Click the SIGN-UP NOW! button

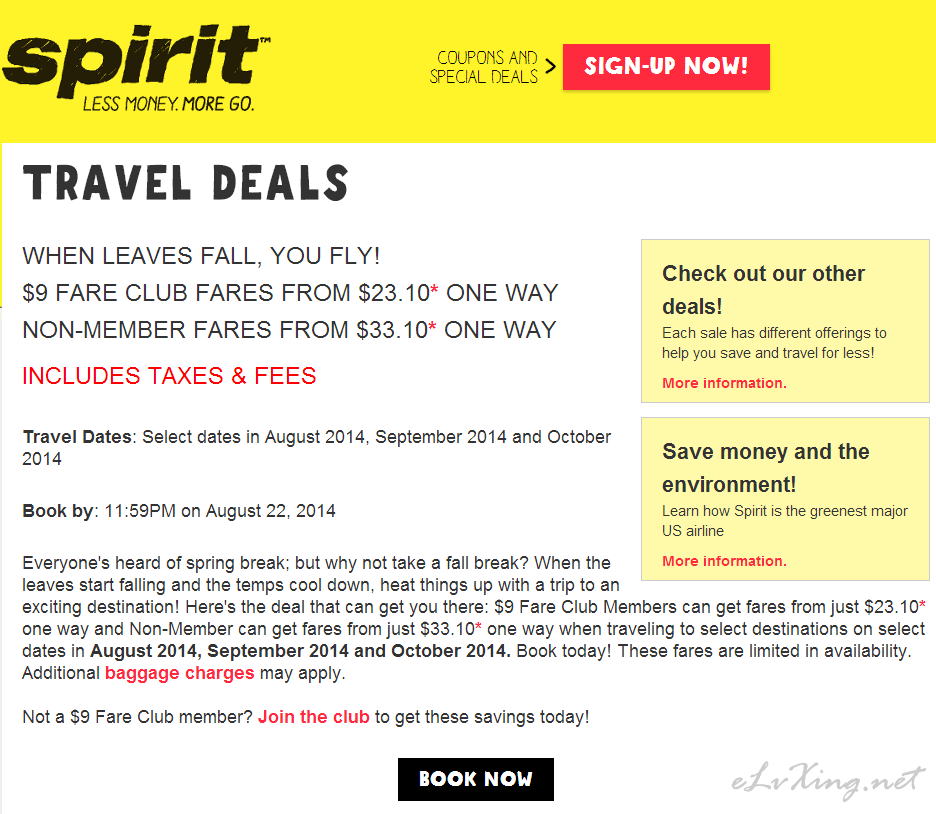point(666,67)
